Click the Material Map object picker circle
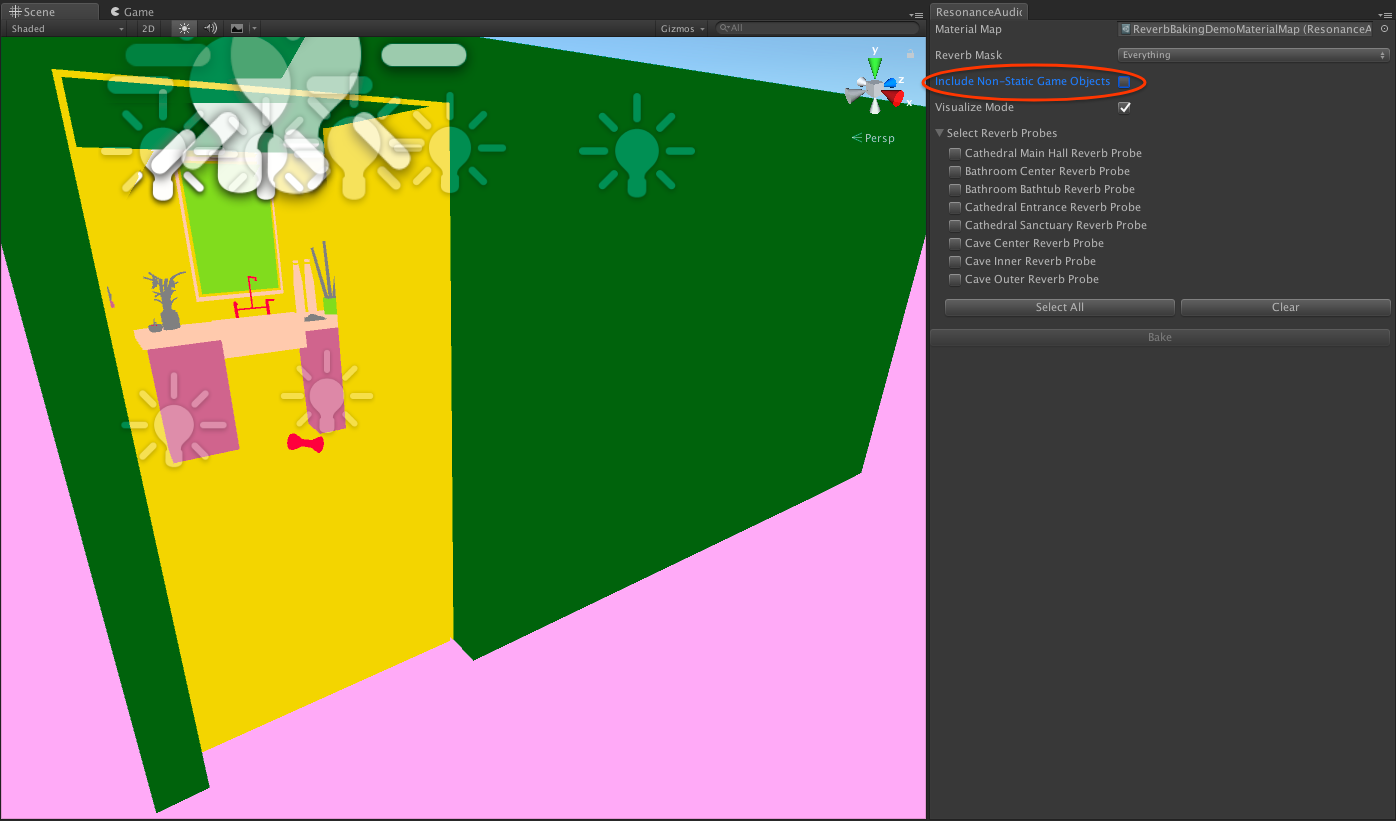 [1384, 29]
